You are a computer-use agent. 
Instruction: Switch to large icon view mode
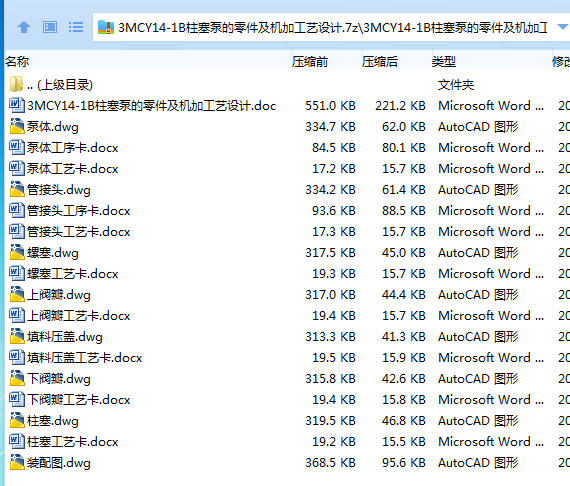coord(50,27)
